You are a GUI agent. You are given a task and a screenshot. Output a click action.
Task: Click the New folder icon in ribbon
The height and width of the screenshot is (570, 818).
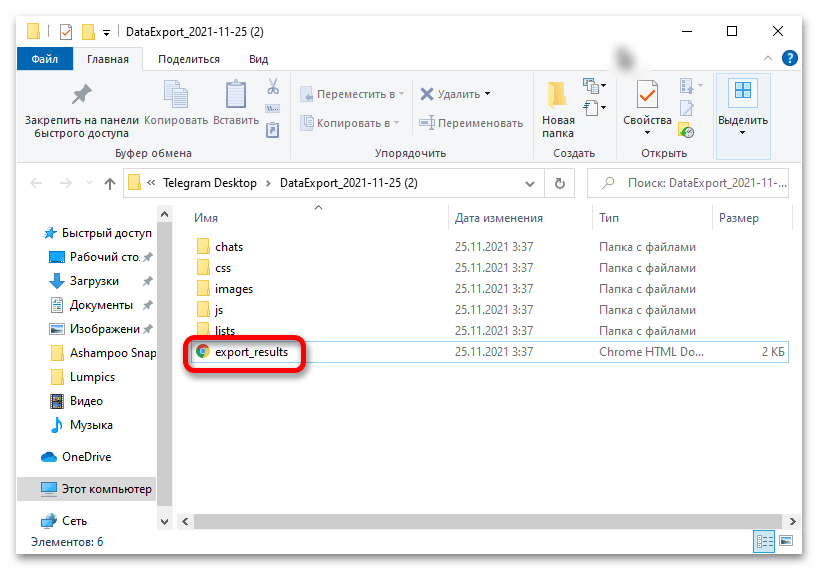click(558, 95)
